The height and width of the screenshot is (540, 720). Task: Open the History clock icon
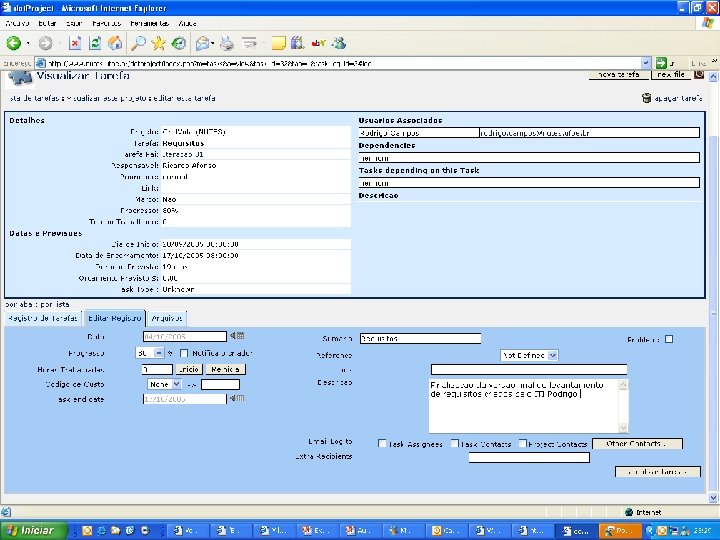[179, 43]
